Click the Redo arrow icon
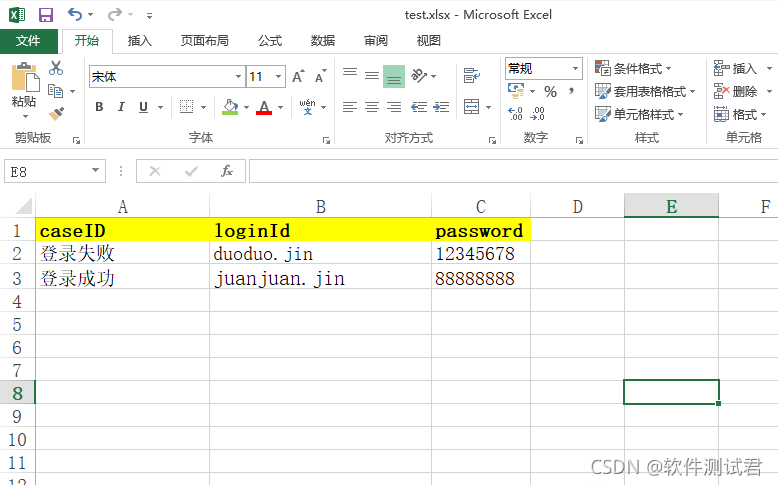778x485 pixels. click(115, 14)
